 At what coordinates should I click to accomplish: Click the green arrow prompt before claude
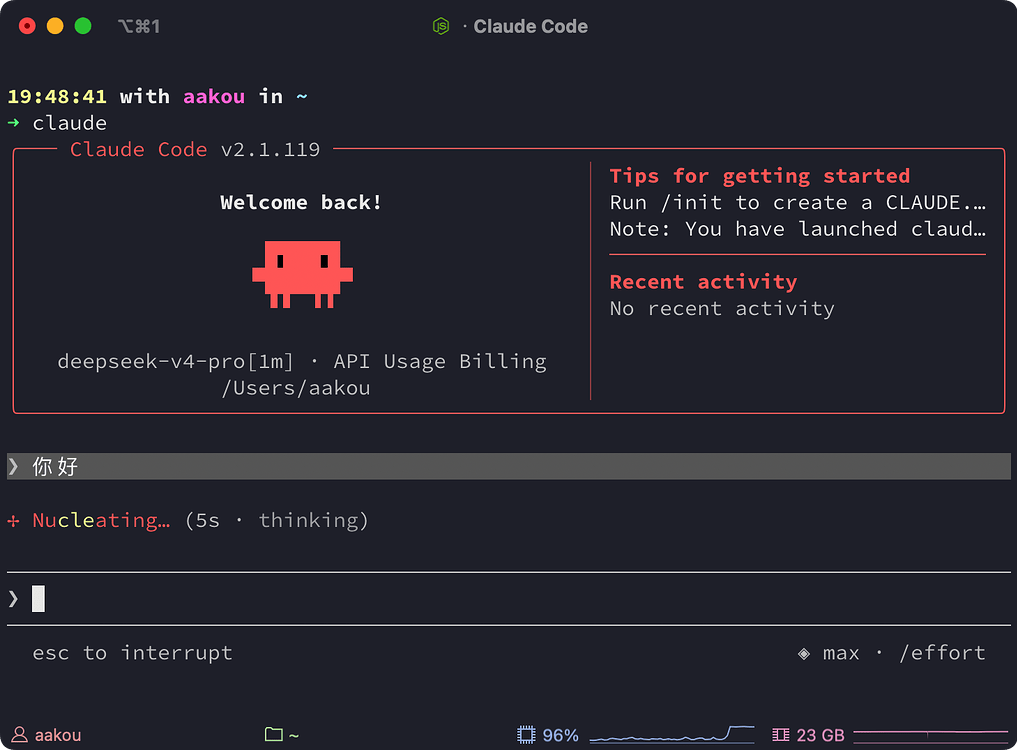pyautogui.click(x=14, y=123)
